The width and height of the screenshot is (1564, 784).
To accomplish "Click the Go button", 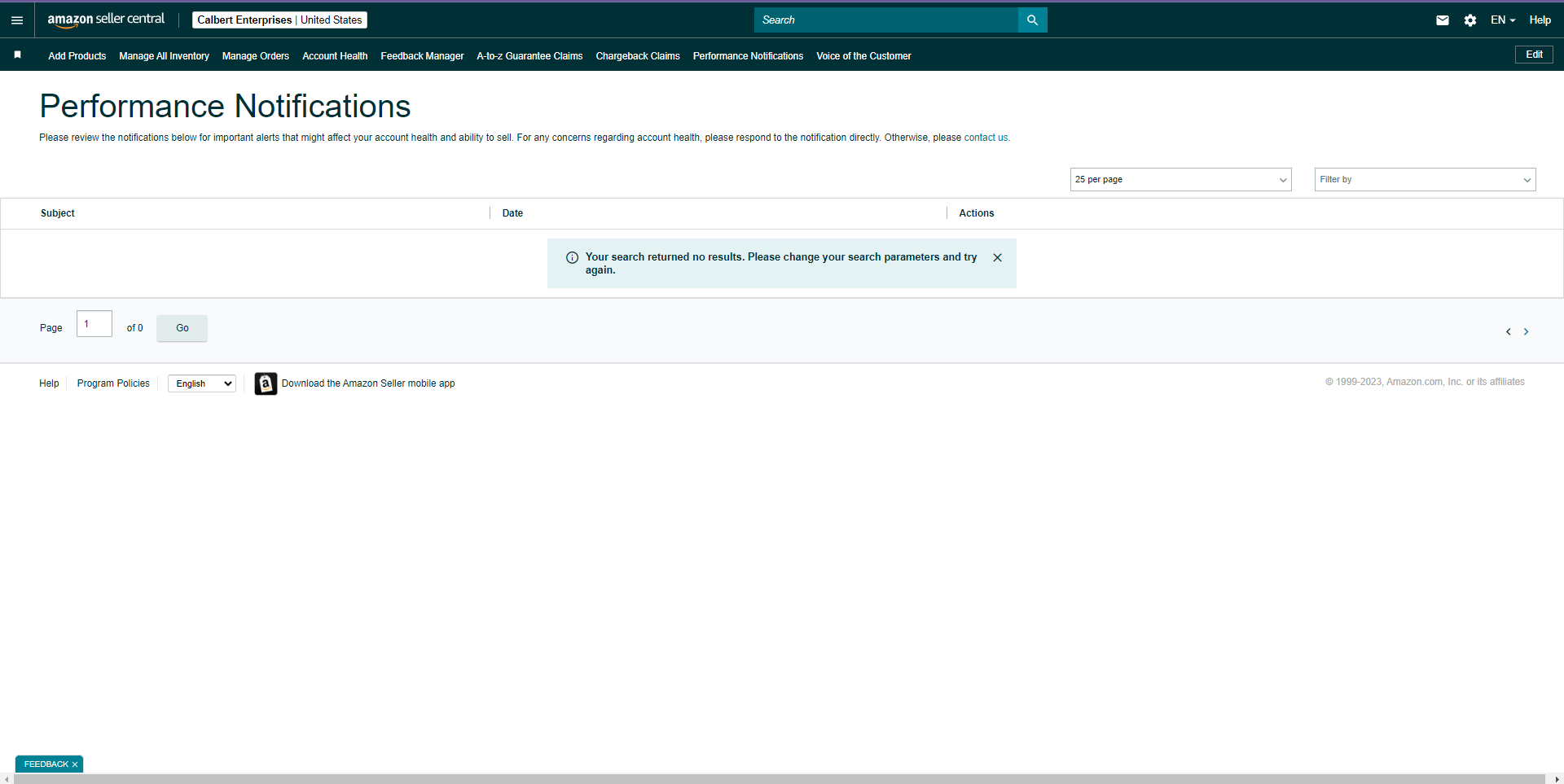I will 182,328.
